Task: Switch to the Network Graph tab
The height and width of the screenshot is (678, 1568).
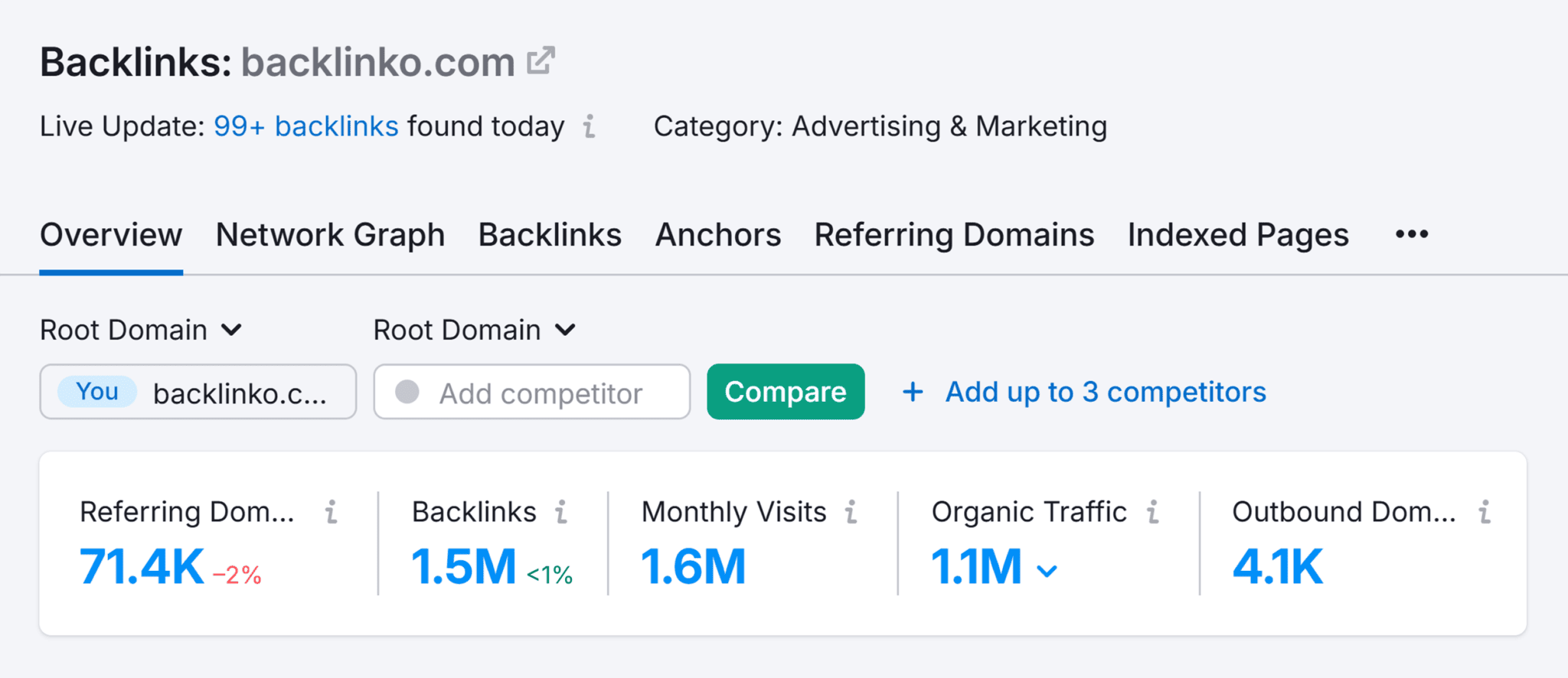Action: point(330,235)
